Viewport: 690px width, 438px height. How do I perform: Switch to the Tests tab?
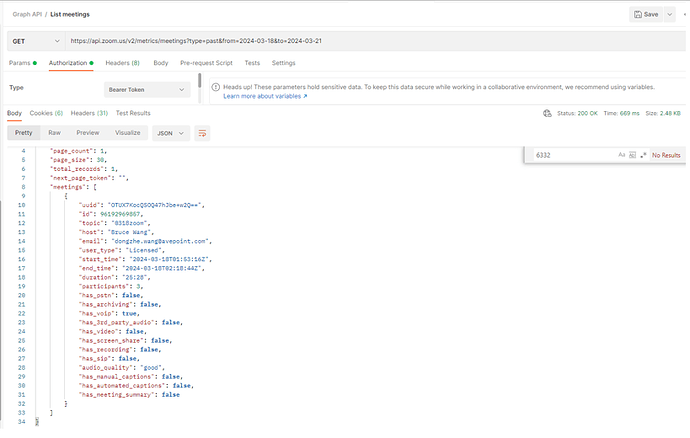[x=252, y=63]
